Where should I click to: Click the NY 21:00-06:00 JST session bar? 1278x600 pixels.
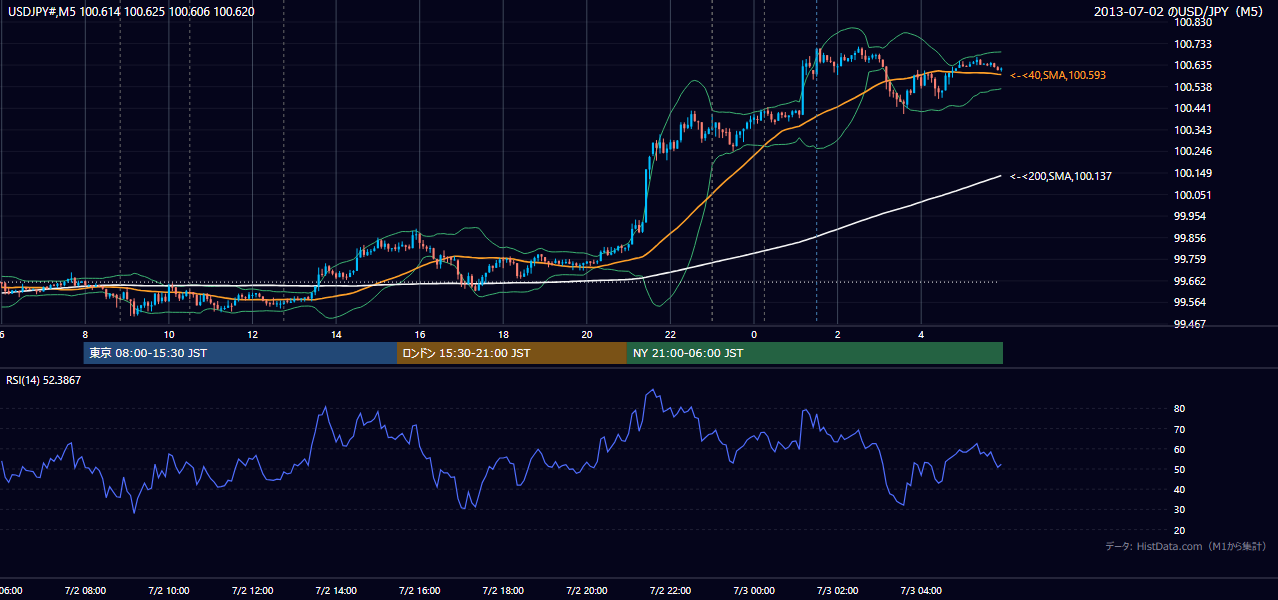coord(815,353)
